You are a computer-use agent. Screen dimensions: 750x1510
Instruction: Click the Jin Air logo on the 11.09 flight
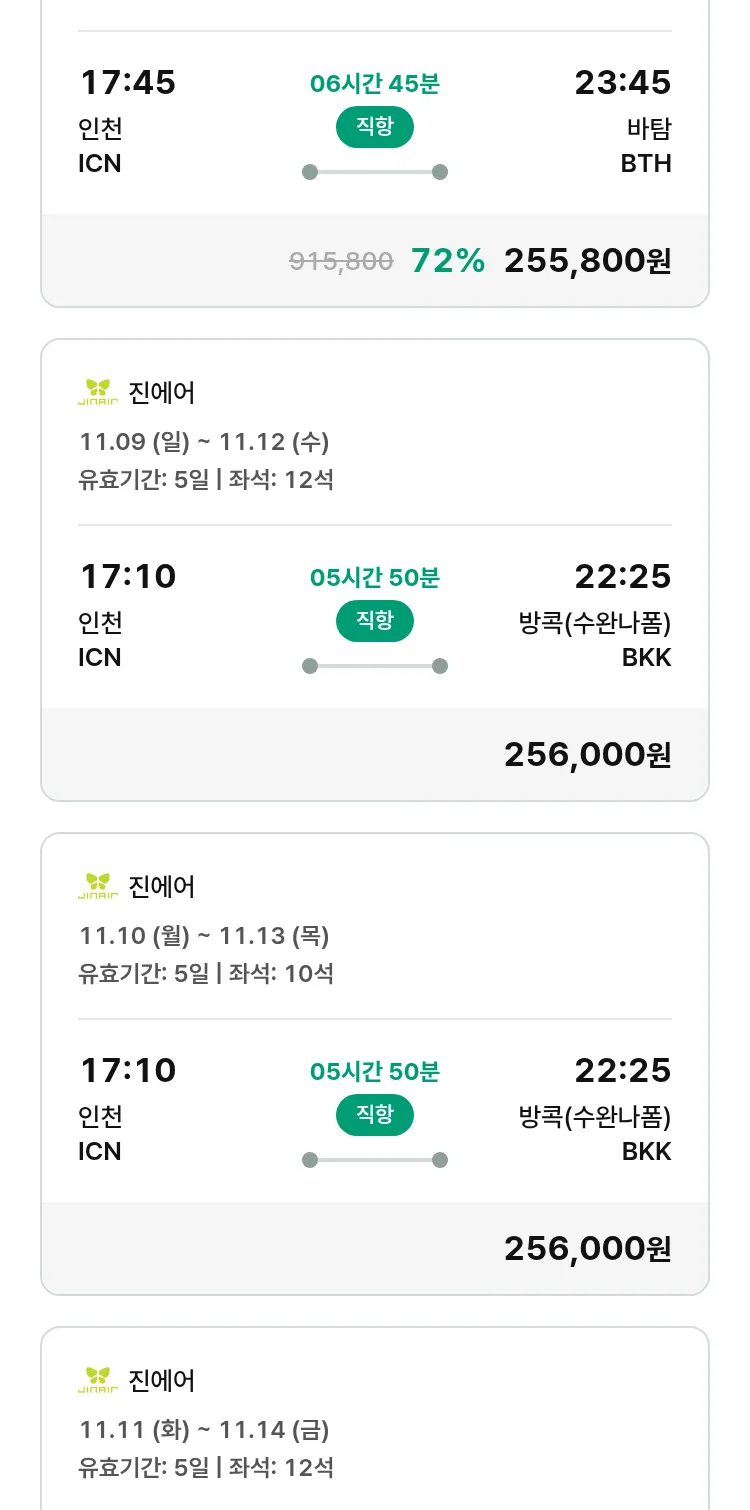[x=98, y=392]
